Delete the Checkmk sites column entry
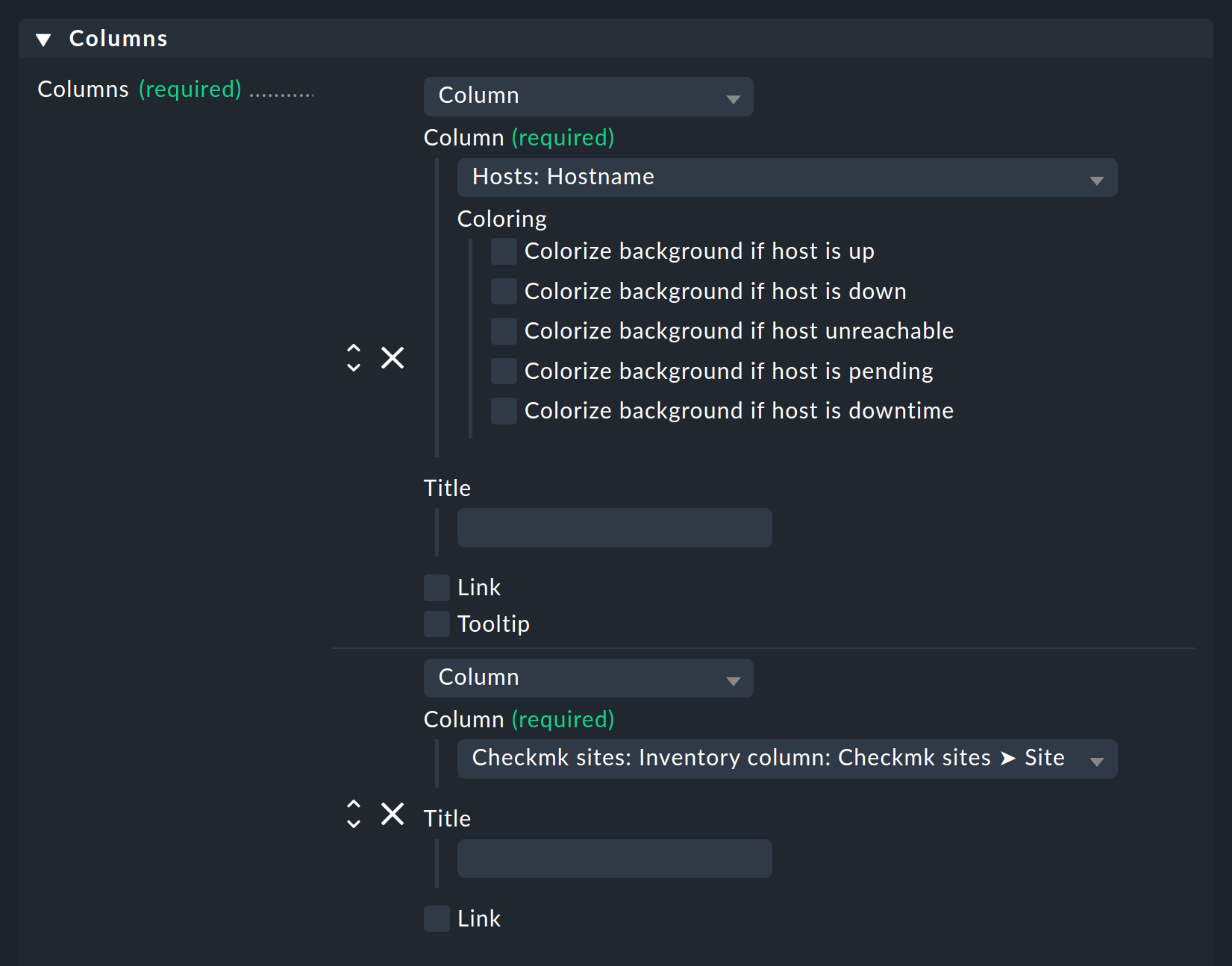 393,814
